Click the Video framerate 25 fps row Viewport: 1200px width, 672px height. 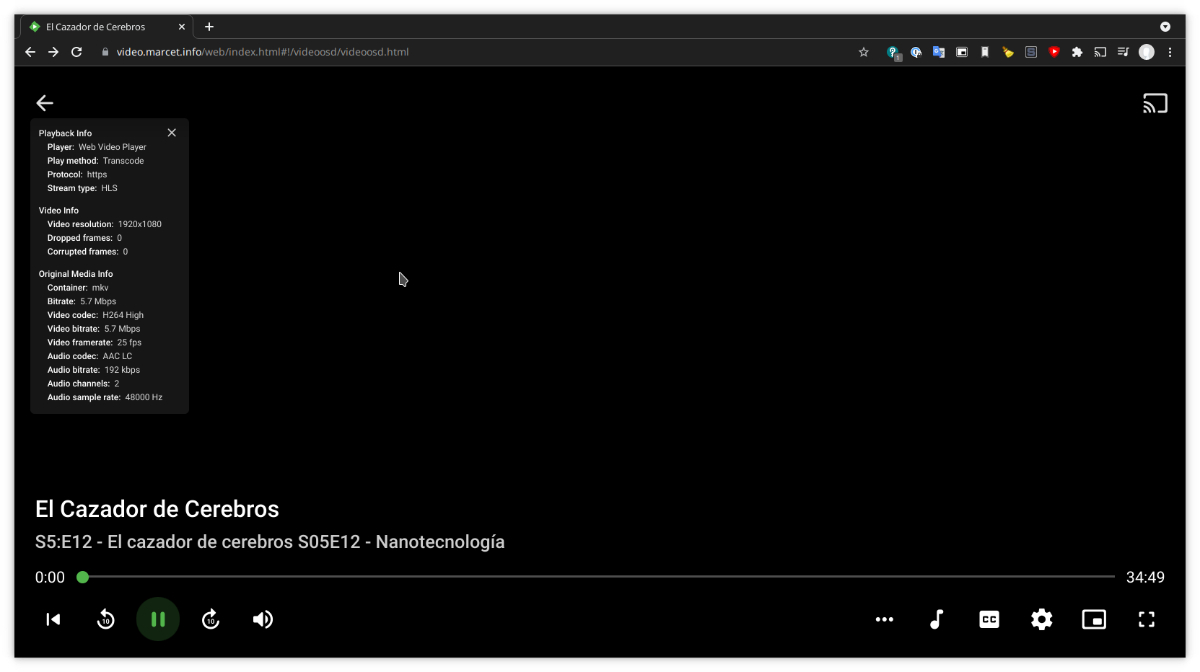(x=95, y=342)
